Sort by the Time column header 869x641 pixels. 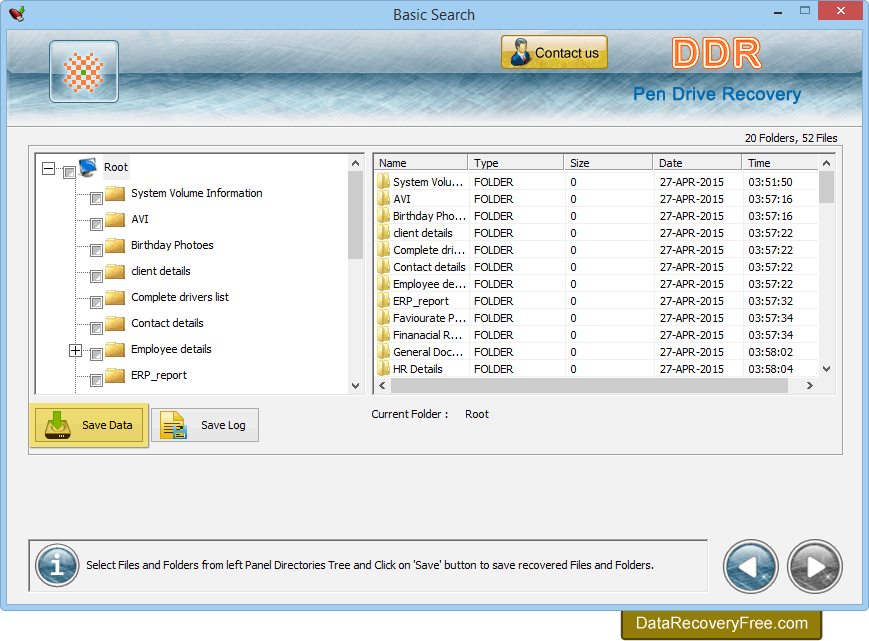[x=780, y=163]
